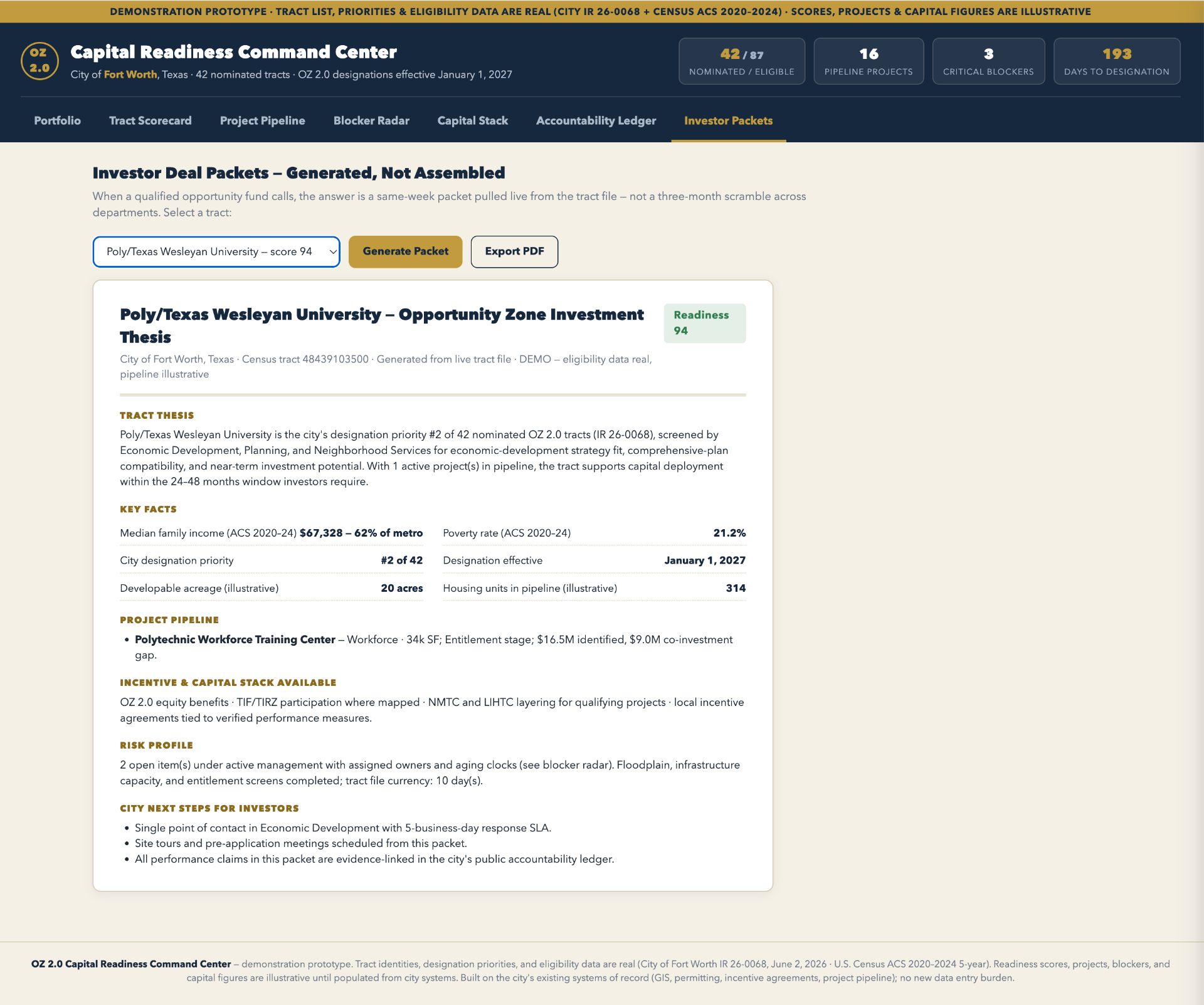The height and width of the screenshot is (1005, 1204).
Task: Click the packet title Poly/Texas Wesleyan University thesis
Action: [x=382, y=325]
